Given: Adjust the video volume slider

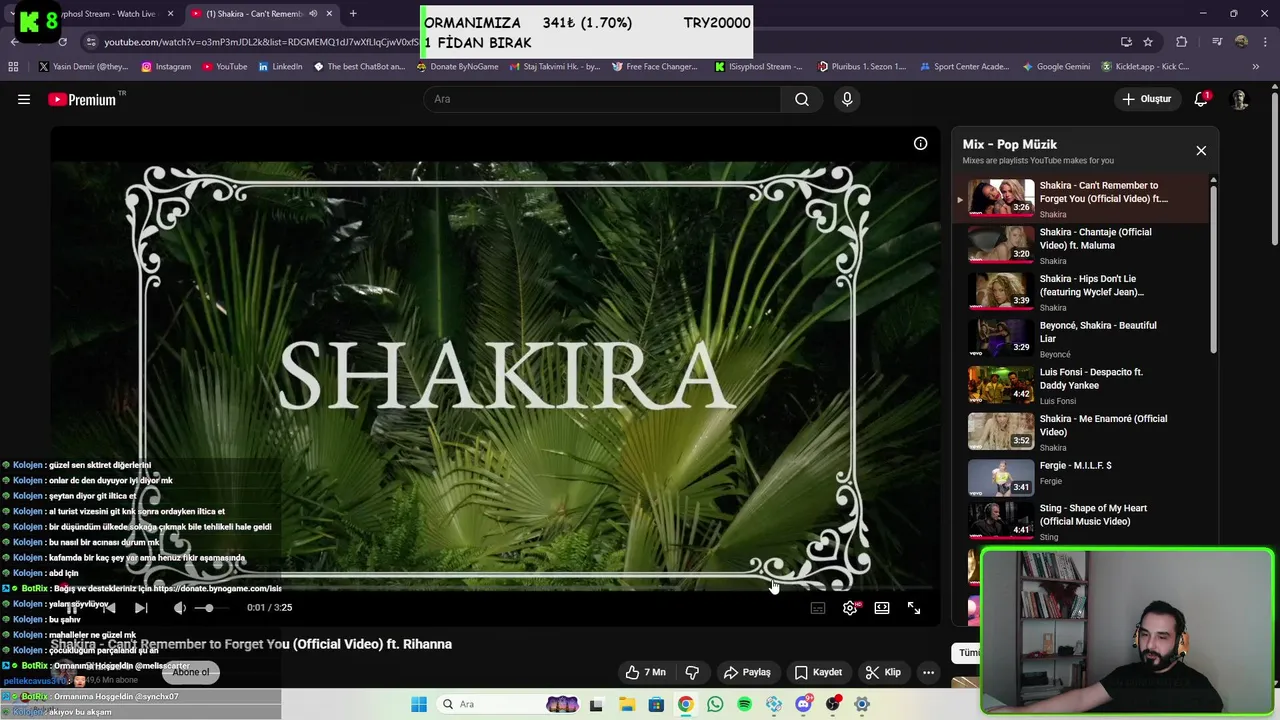Looking at the screenshot, I should click(x=213, y=607).
